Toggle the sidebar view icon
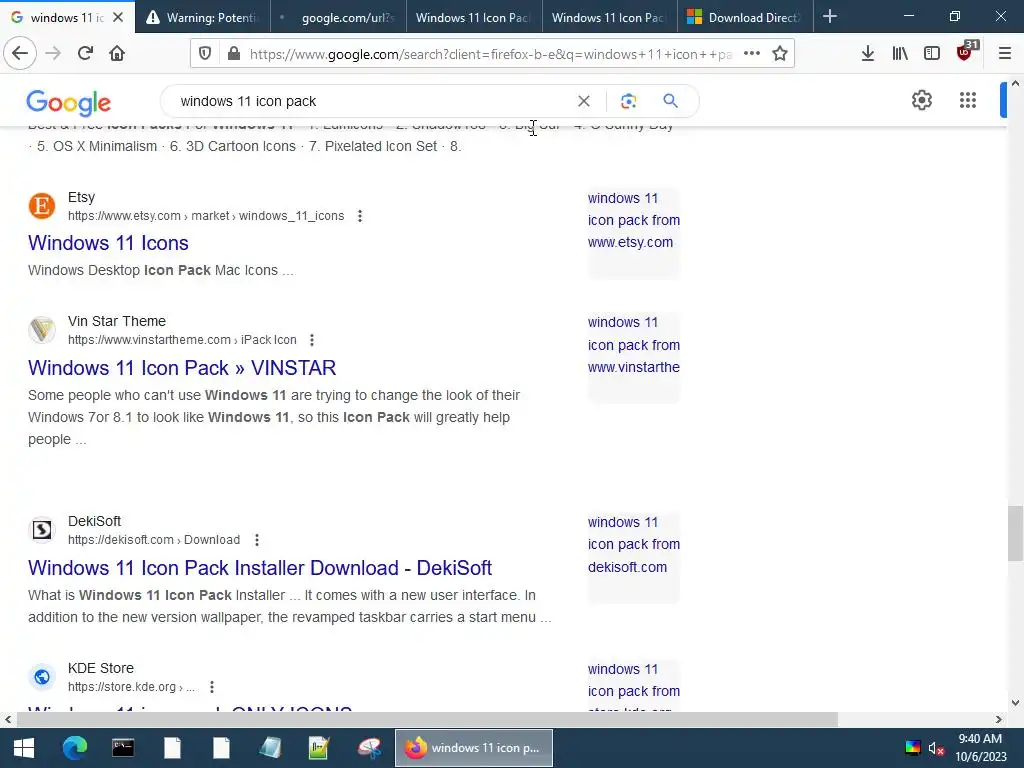Viewport: 1024px width, 768px height. [932, 54]
